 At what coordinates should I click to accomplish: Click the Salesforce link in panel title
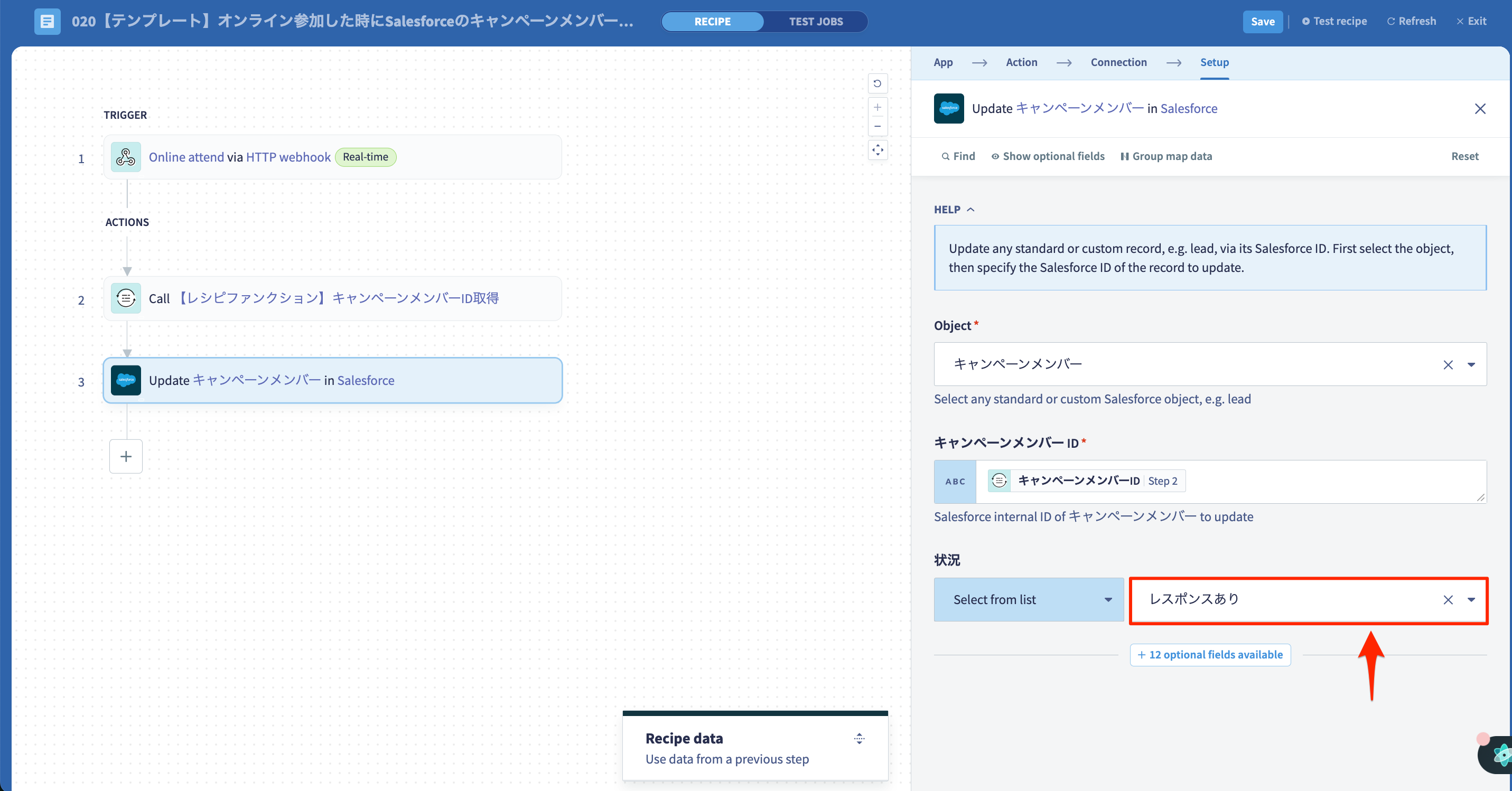point(1189,109)
